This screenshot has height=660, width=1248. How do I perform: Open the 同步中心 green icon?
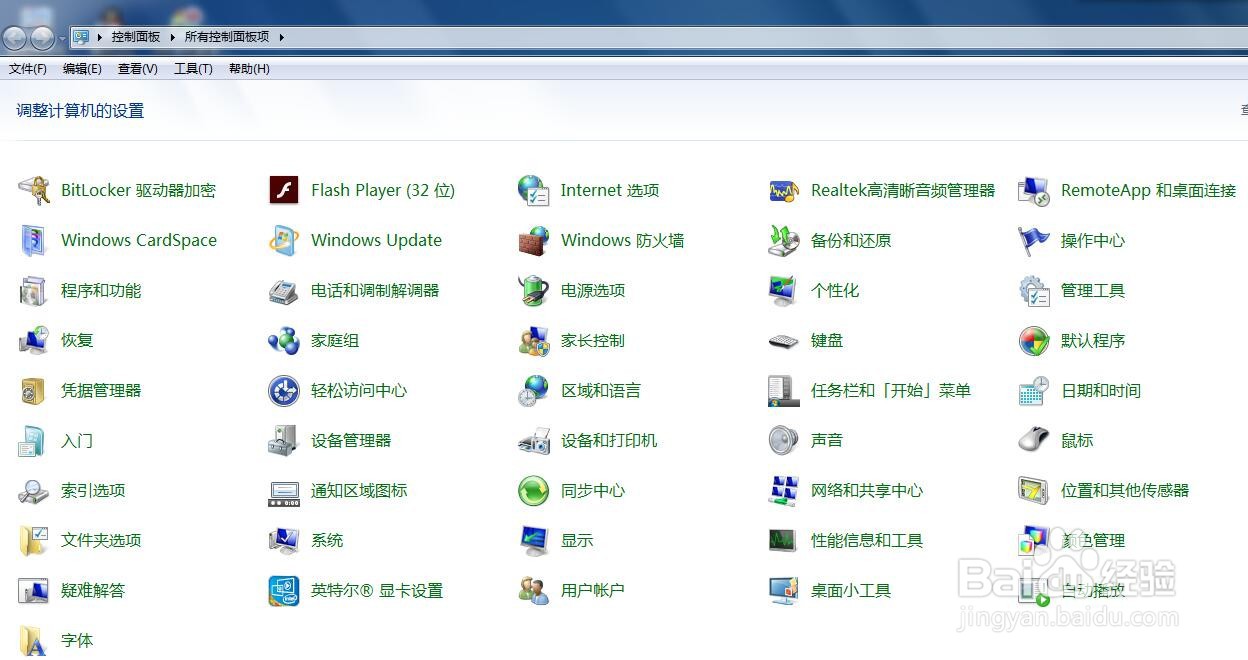pos(534,490)
